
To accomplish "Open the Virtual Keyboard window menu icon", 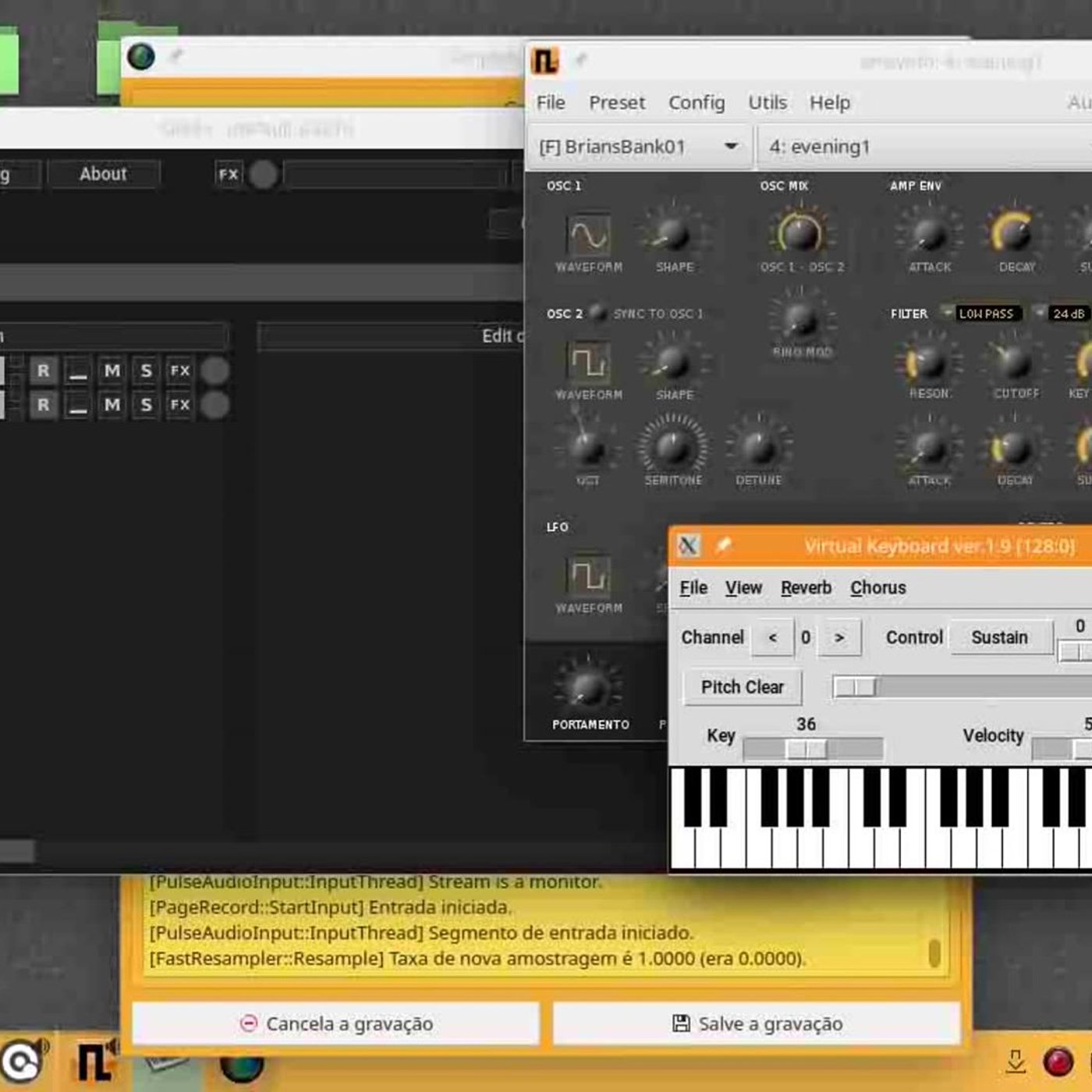I will tap(689, 545).
